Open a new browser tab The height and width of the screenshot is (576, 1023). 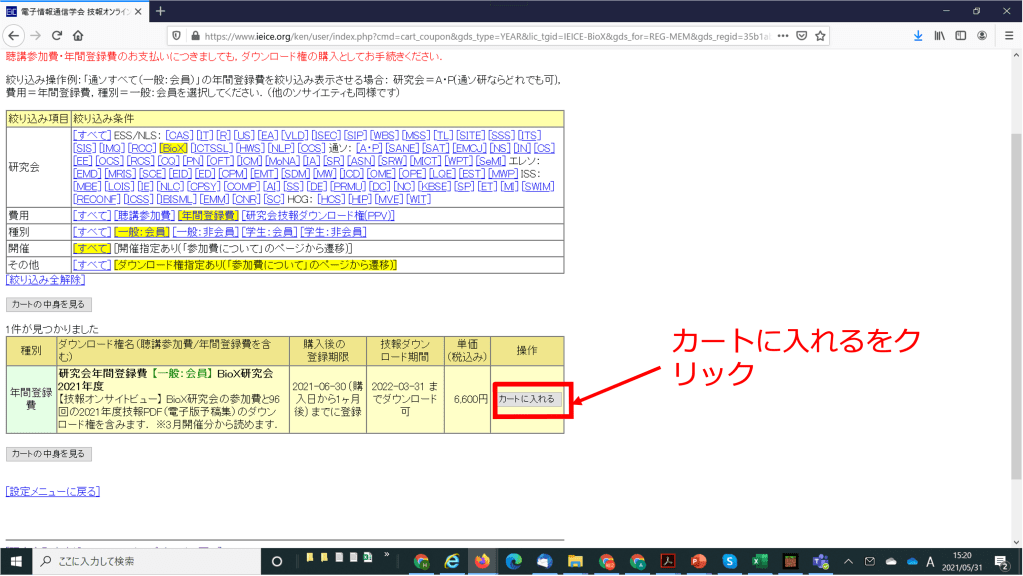tap(160, 11)
